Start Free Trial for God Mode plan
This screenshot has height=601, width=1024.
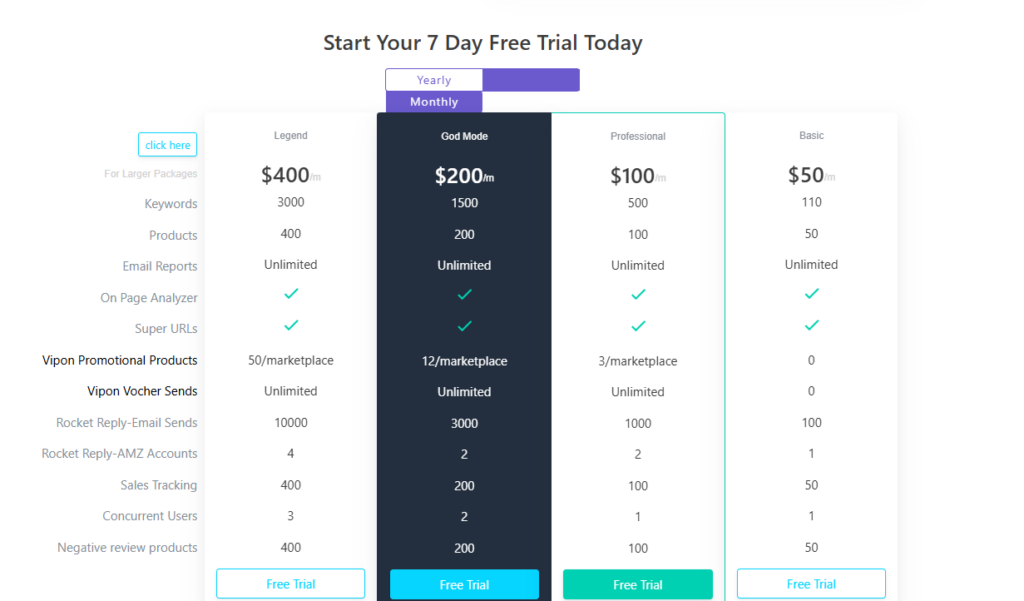[x=464, y=585]
